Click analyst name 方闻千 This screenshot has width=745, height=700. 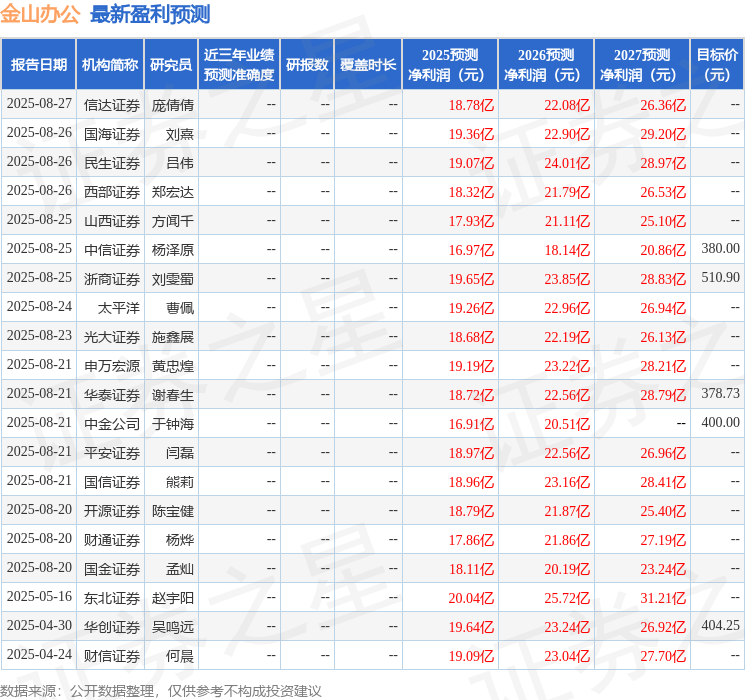[173, 221]
